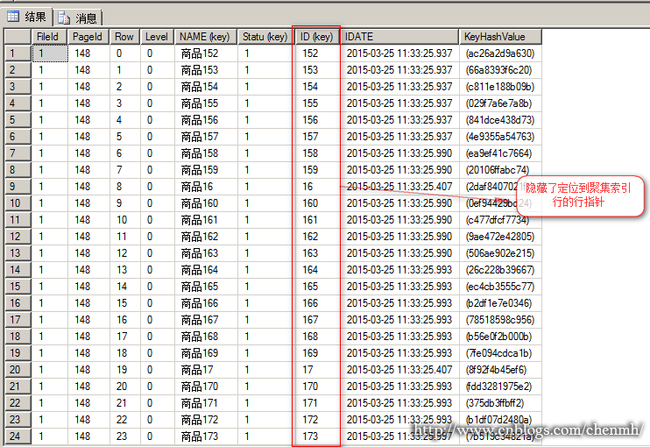Click the KeyHashValue cell (4e9355a54763)
650x447 pixels.
[500, 136]
